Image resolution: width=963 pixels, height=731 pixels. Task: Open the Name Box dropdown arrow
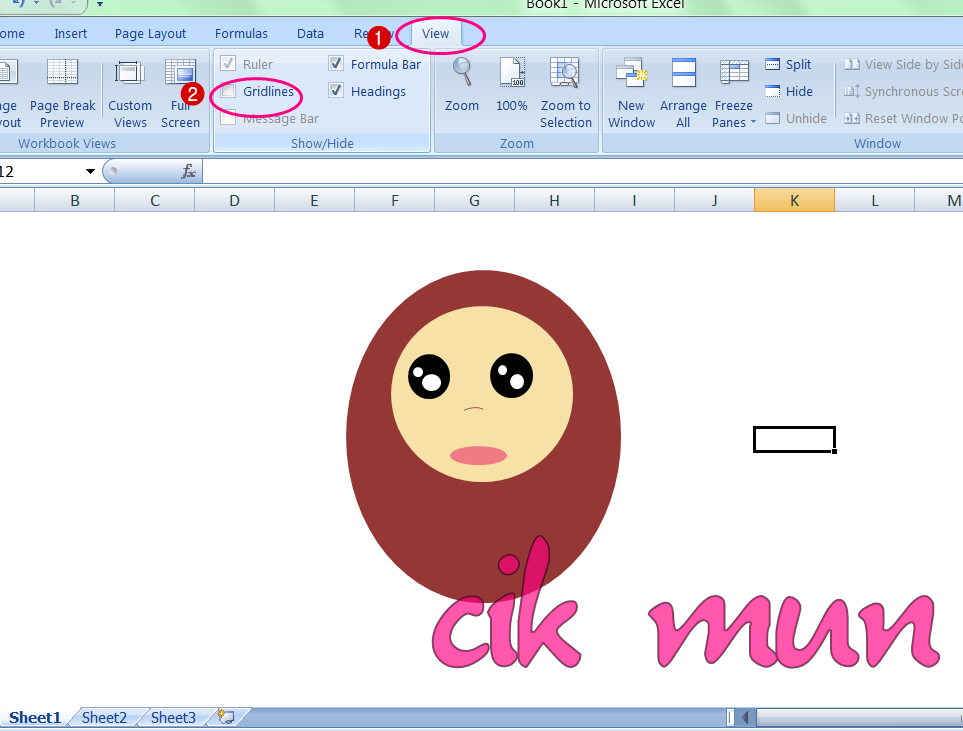(x=90, y=171)
